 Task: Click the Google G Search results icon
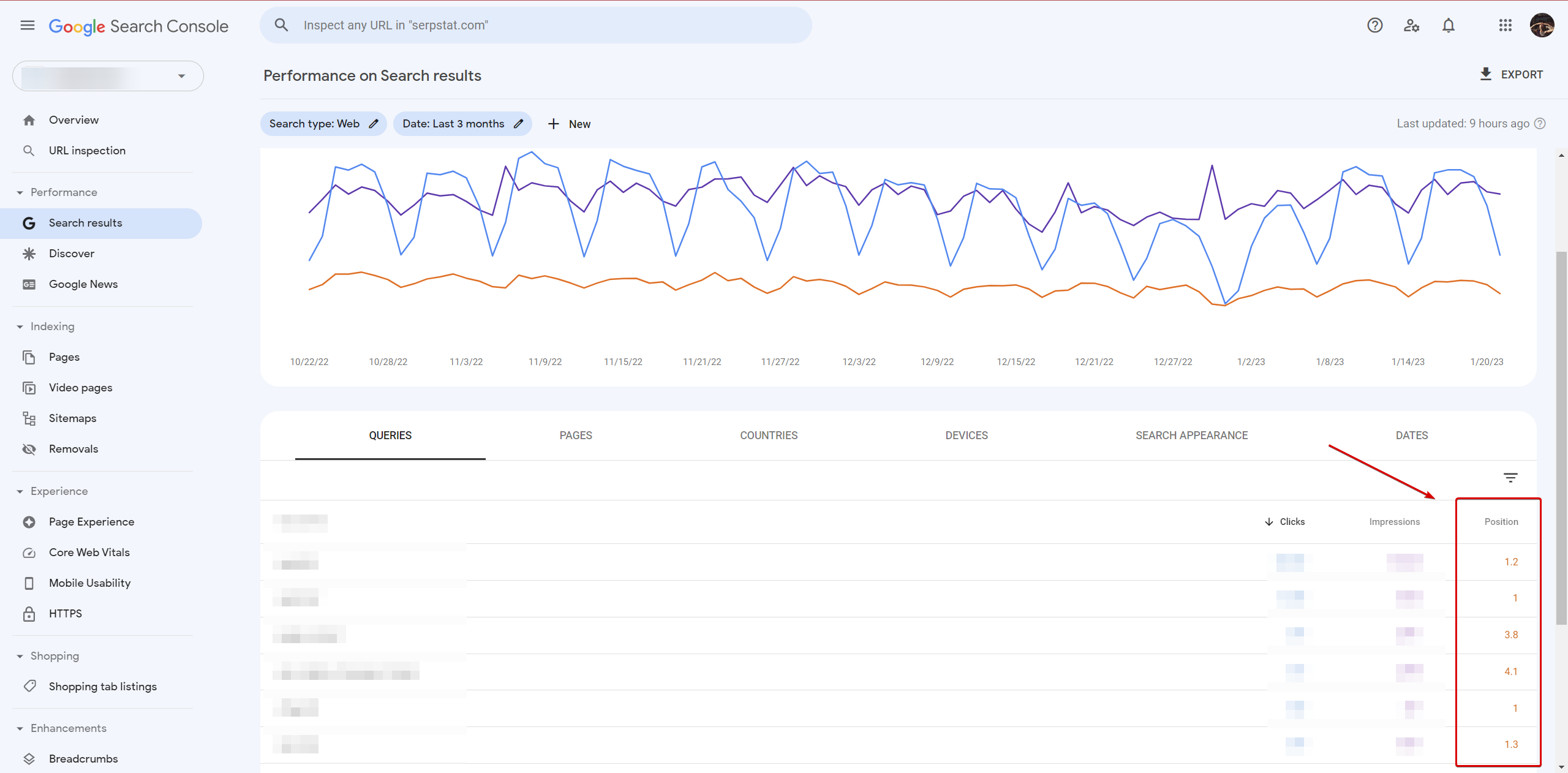(29, 223)
